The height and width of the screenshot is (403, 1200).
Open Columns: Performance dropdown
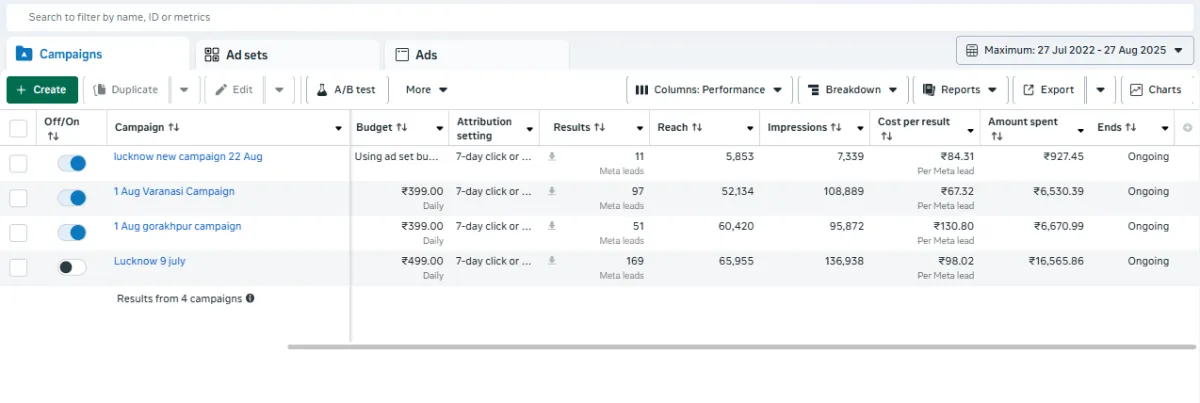tap(709, 90)
